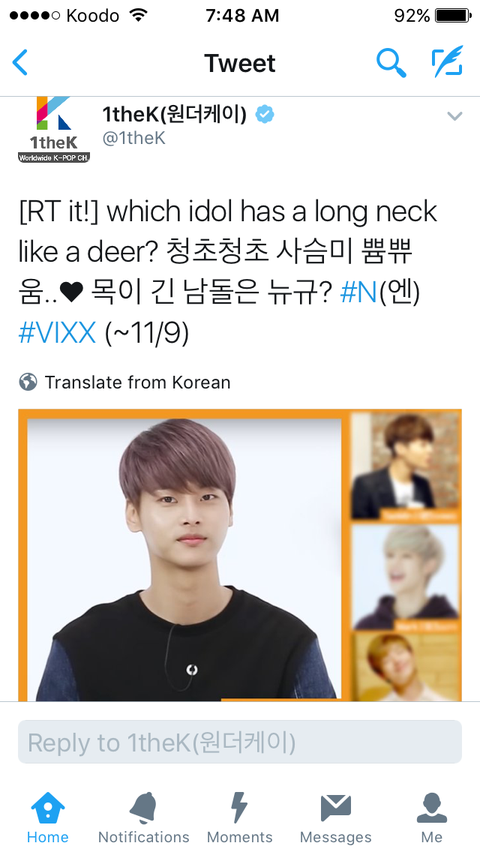Image resolution: width=480 pixels, height=852 pixels.
Task: Compose a new tweet with the quill icon
Action: tap(447, 62)
